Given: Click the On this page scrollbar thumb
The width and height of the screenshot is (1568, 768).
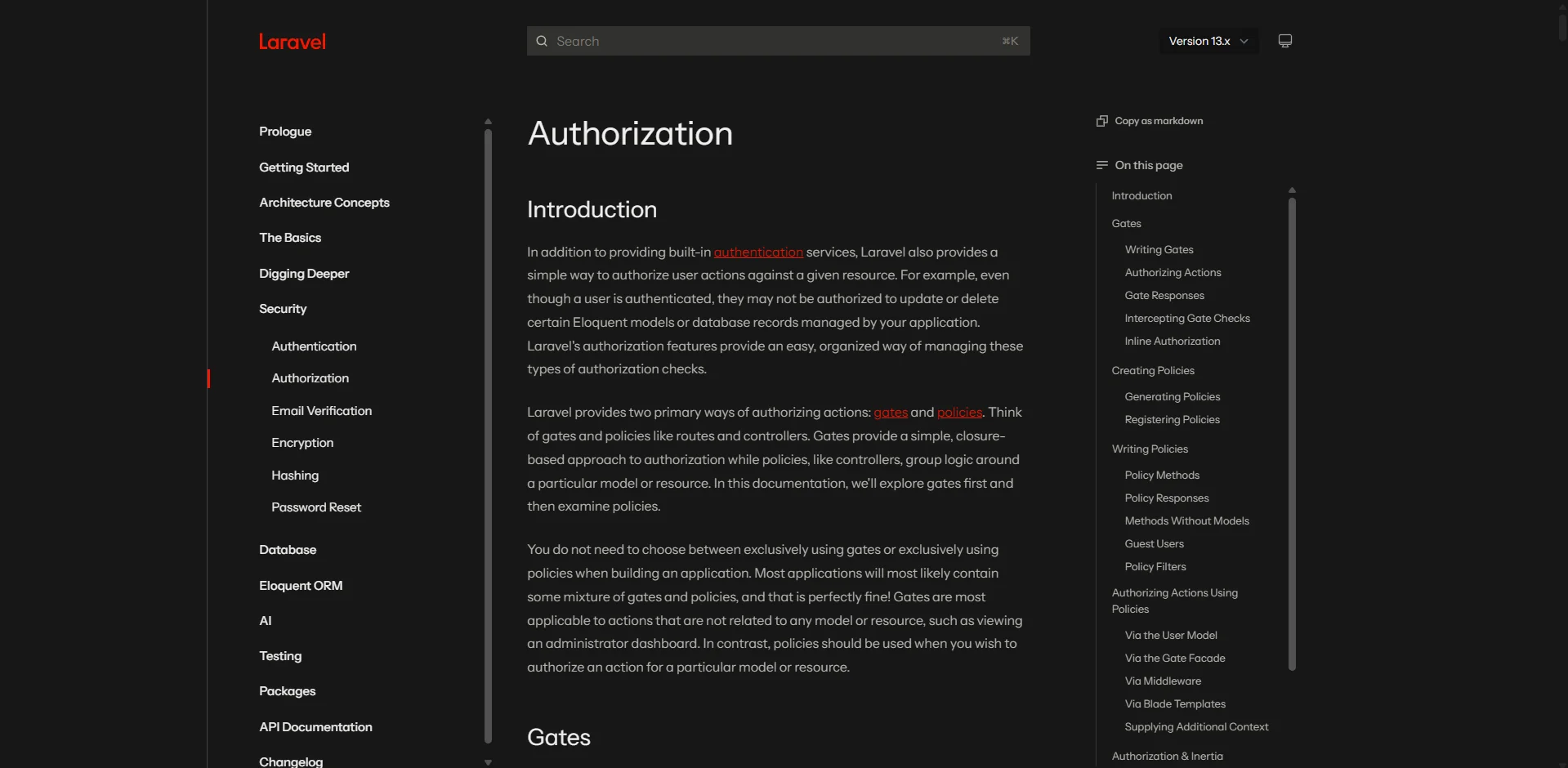Looking at the screenshot, I should [x=1292, y=434].
